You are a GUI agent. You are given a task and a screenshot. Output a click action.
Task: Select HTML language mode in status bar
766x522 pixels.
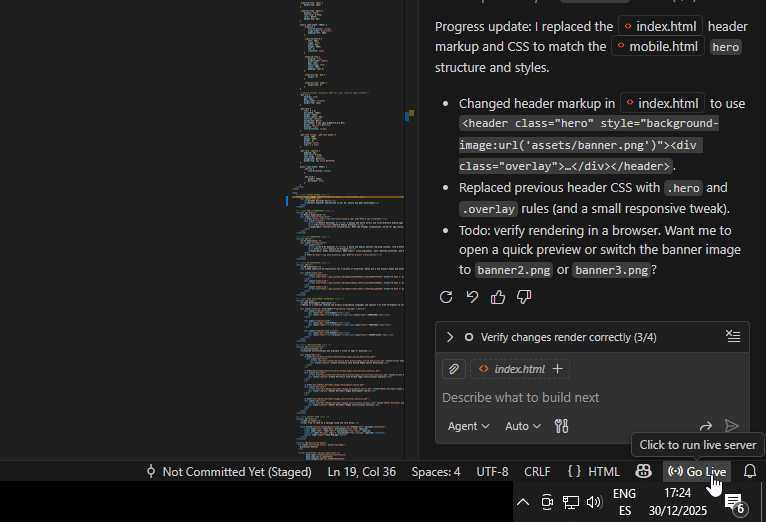point(593,471)
